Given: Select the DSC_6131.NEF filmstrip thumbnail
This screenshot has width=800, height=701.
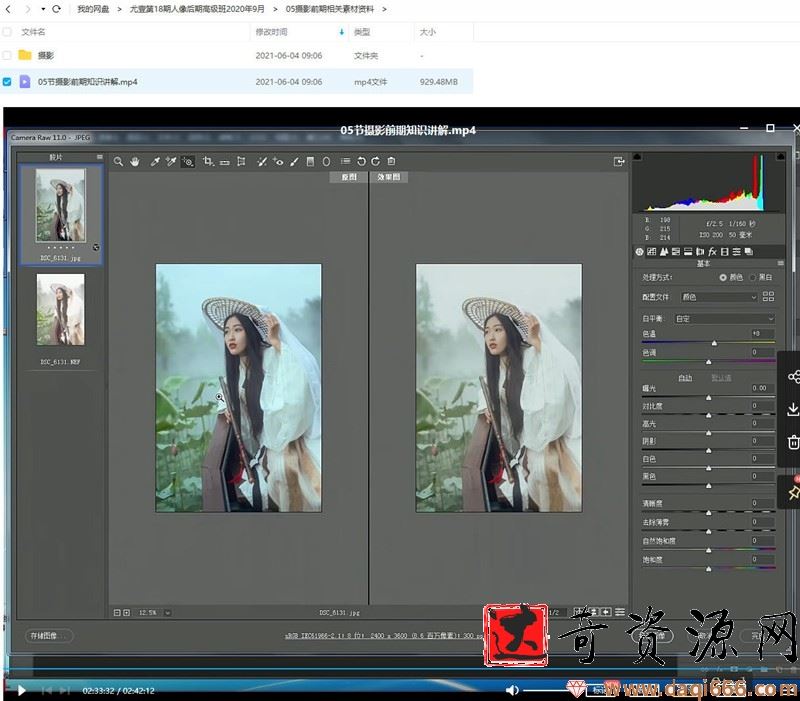Looking at the screenshot, I should coord(61,310).
